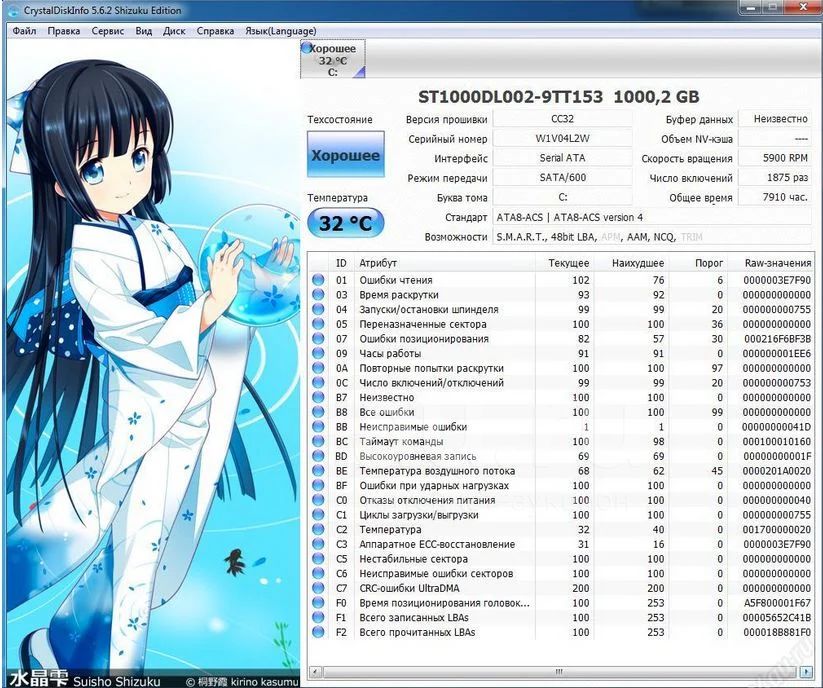The width and height of the screenshot is (823, 688).
Task: Click raw value 000216F6BF3B
Action: tap(777, 338)
